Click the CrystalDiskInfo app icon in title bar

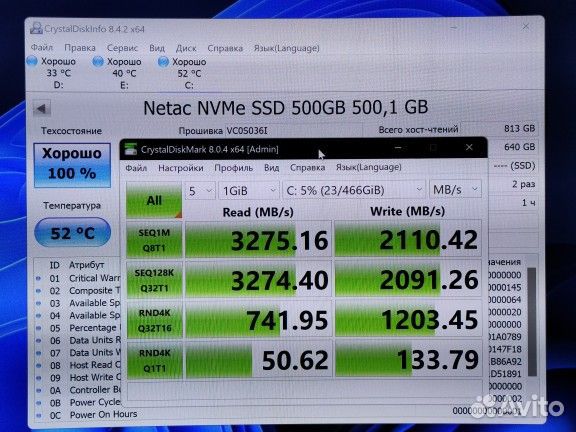click(36, 28)
